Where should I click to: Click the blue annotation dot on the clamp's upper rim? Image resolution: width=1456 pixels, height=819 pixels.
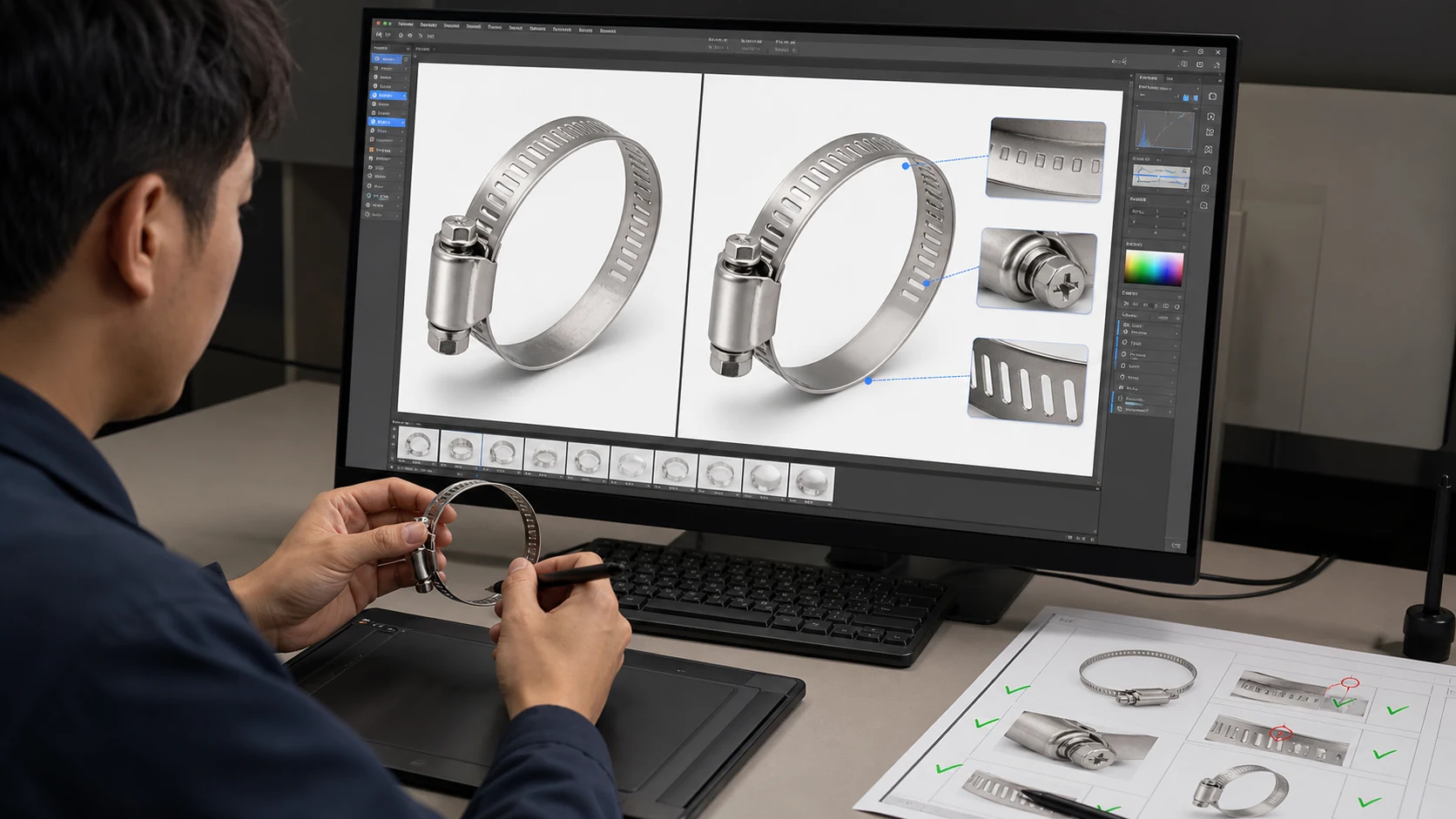(906, 165)
